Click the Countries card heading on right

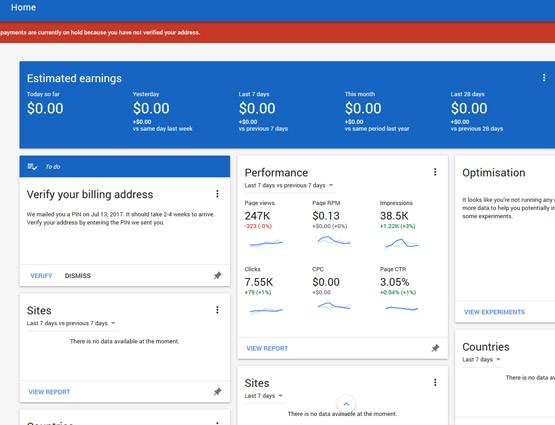pos(486,347)
